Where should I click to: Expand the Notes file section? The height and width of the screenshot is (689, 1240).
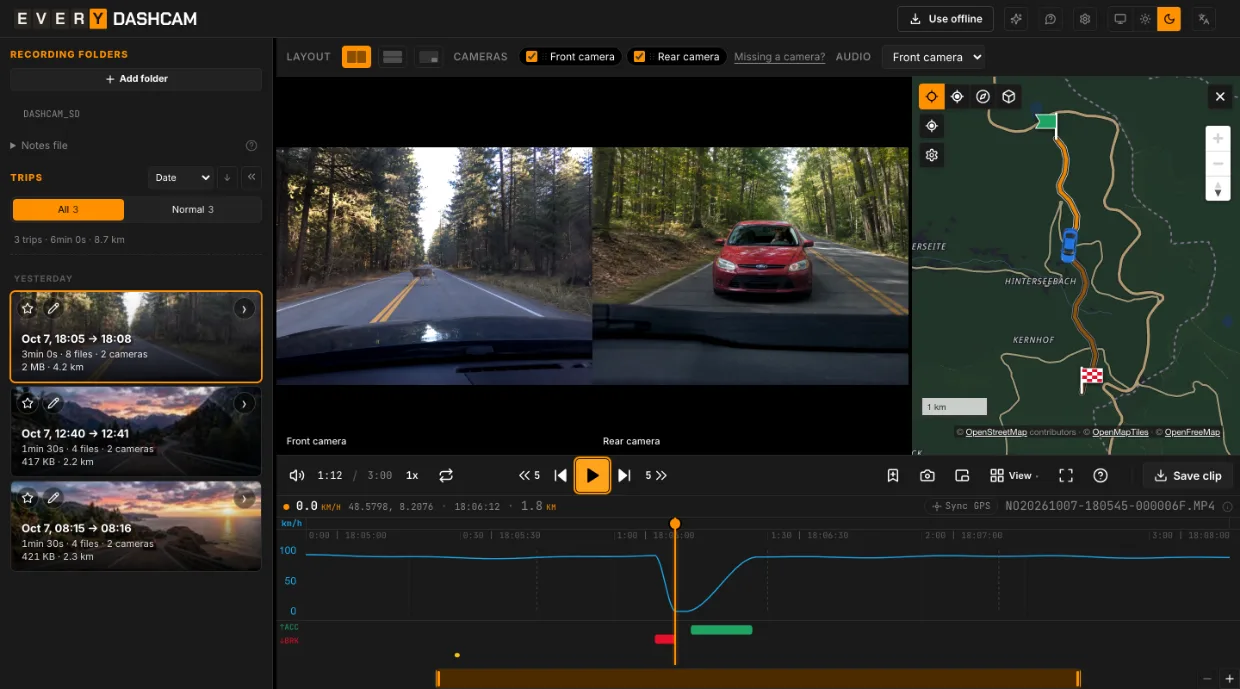coord(39,146)
